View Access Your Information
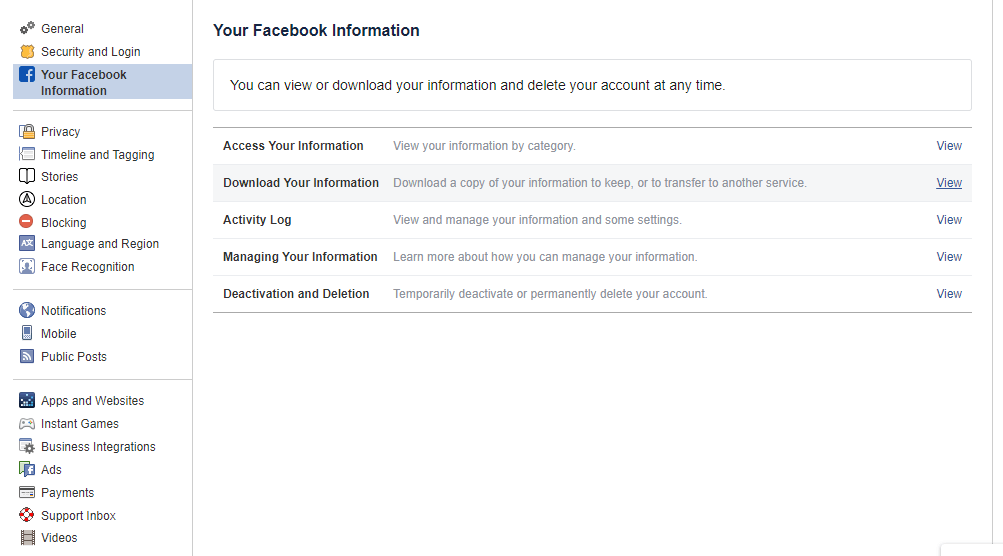Viewport: 1003px width, 556px height. pyautogui.click(x=948, y=146)
